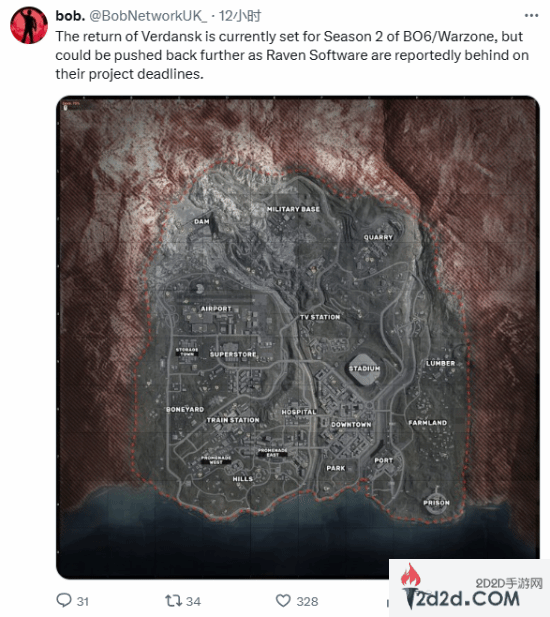This screenshot has height=617, width=550.
Task: Open the Verdansk map image
Action: [x=297, y=337]
